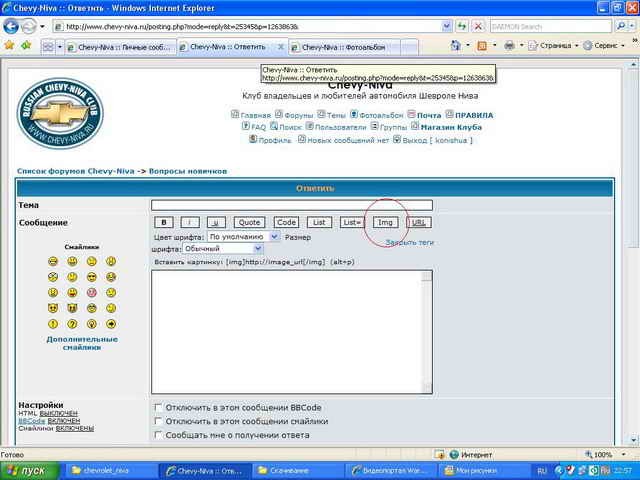Check 'Отключить в этом сообщении смайлики'
The height and width of the screenshot is (480, 640).
(158, 422)
